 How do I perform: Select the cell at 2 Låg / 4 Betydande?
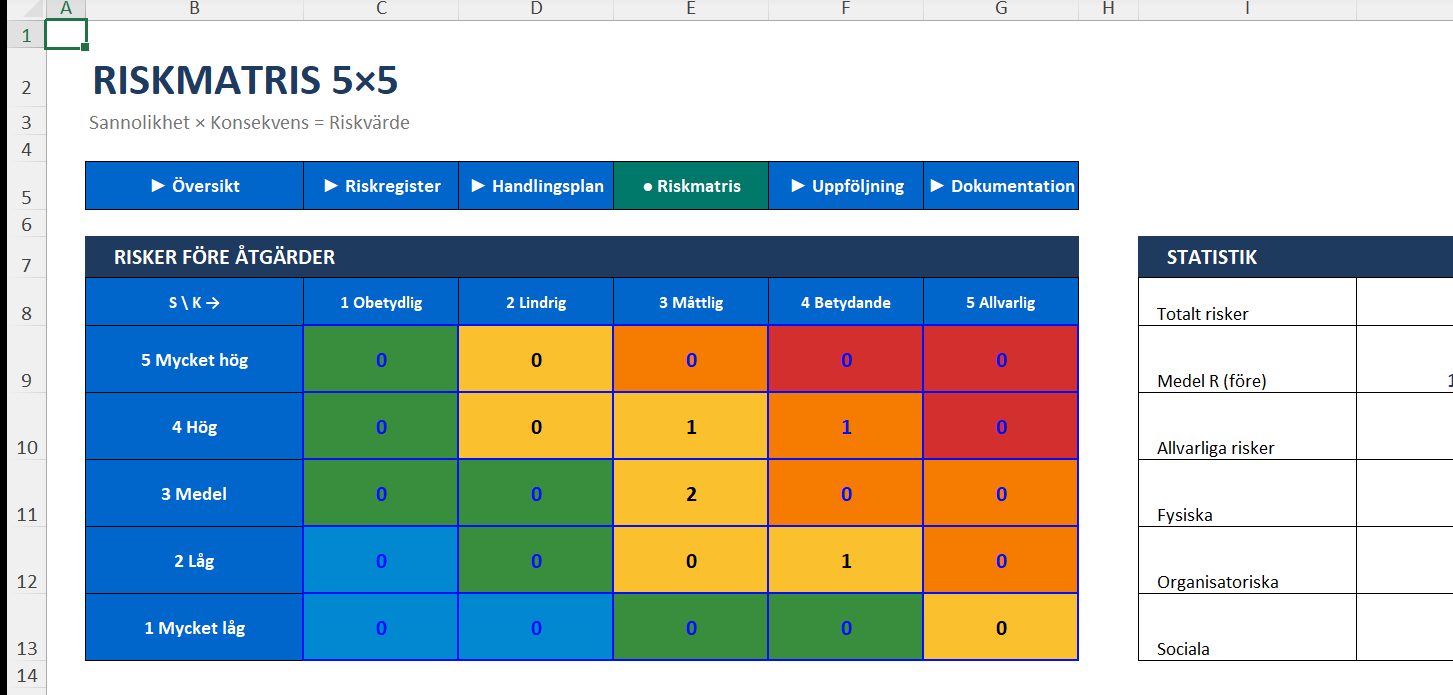click(x=846, y=560)
